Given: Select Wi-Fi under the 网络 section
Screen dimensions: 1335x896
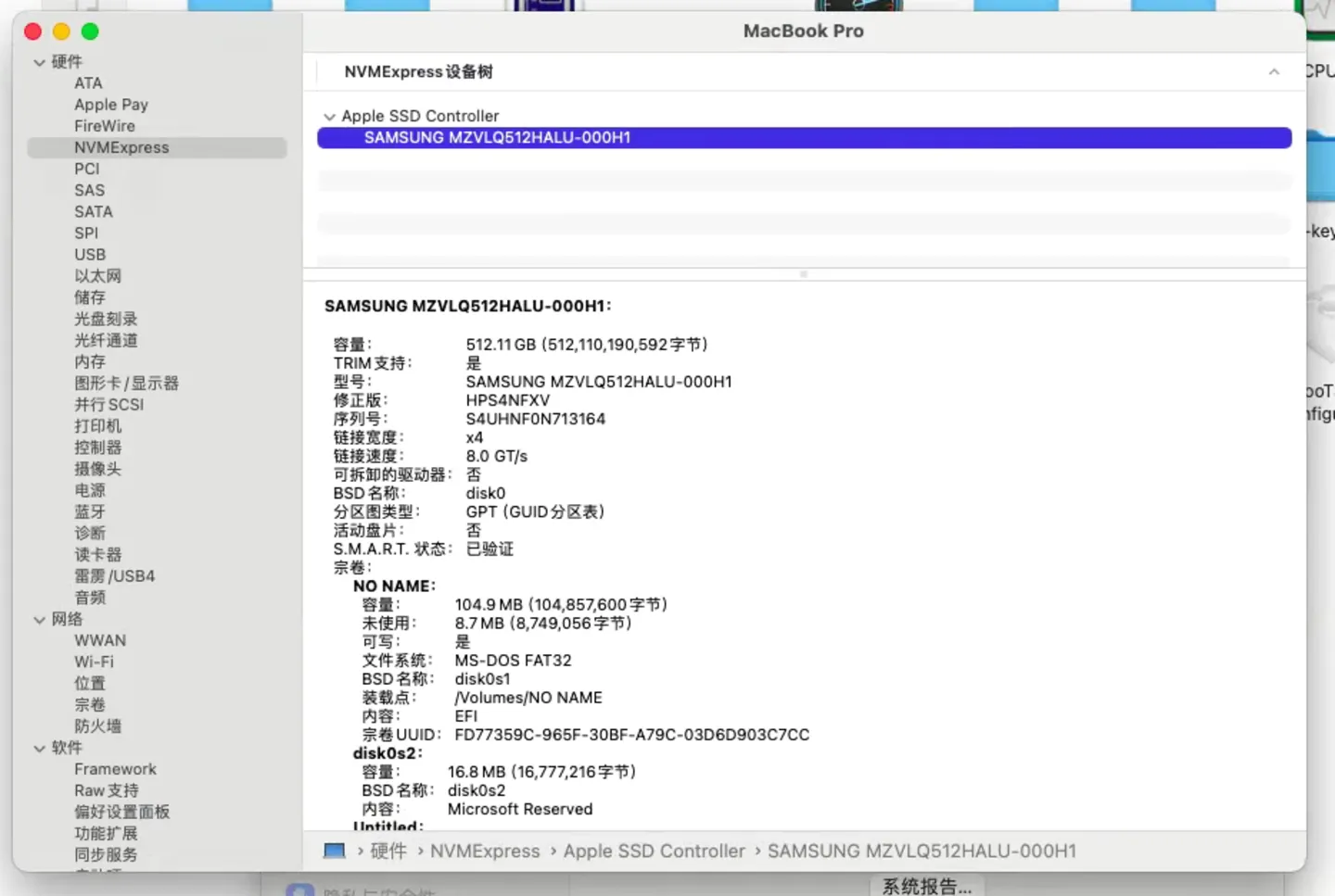Looking at the screenshot, I should 94,662.
